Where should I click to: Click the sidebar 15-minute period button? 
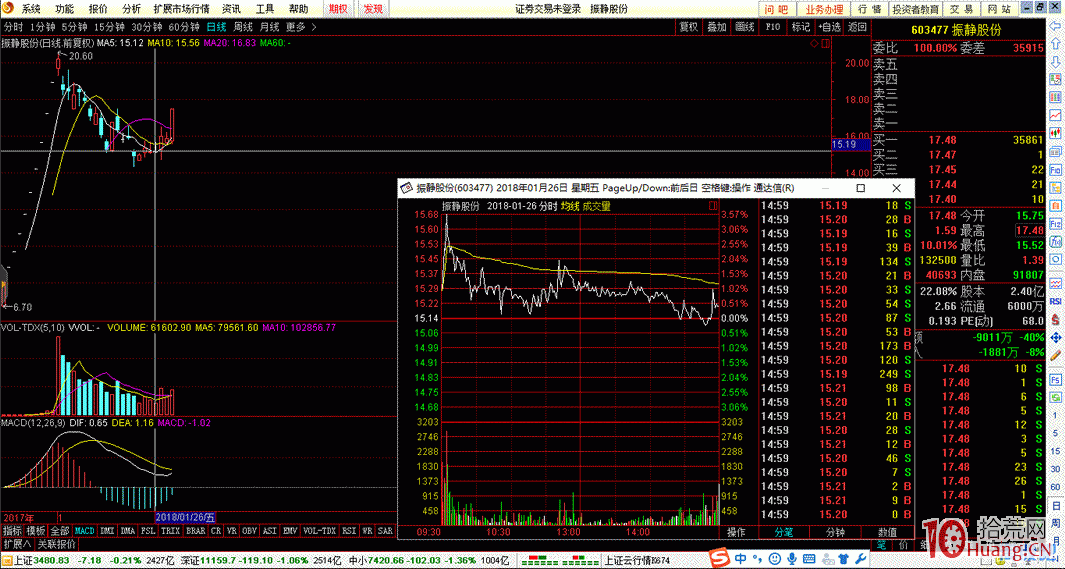coord(1055,450)
